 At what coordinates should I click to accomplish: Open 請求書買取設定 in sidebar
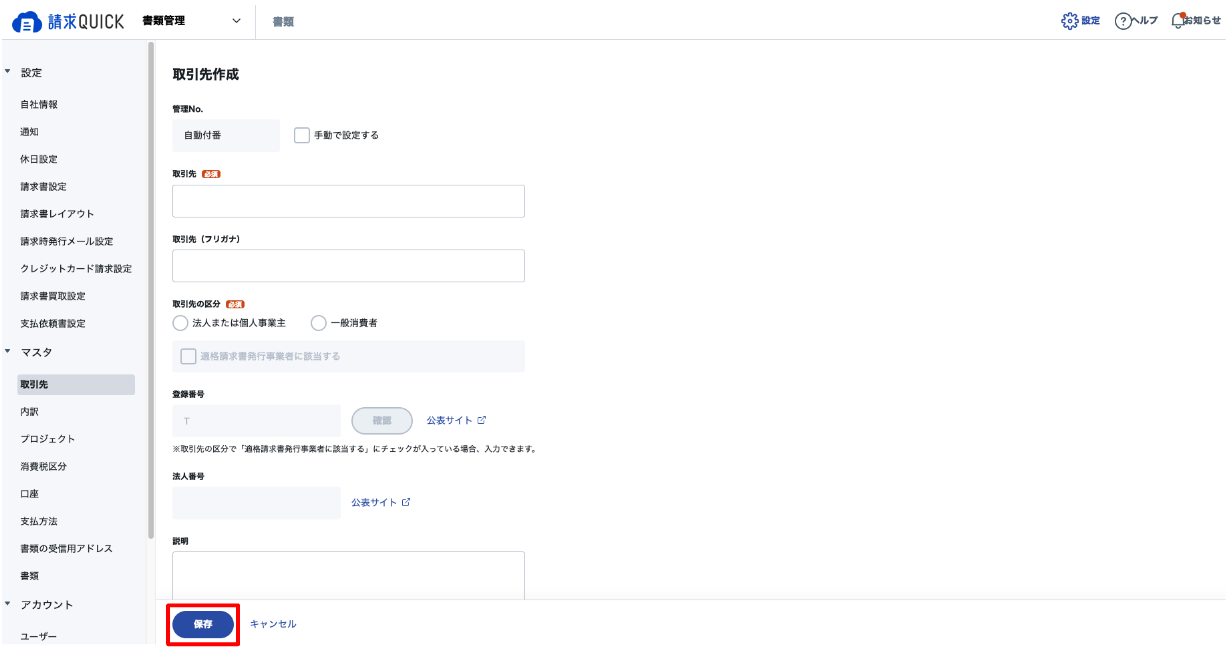click(53, 296)
